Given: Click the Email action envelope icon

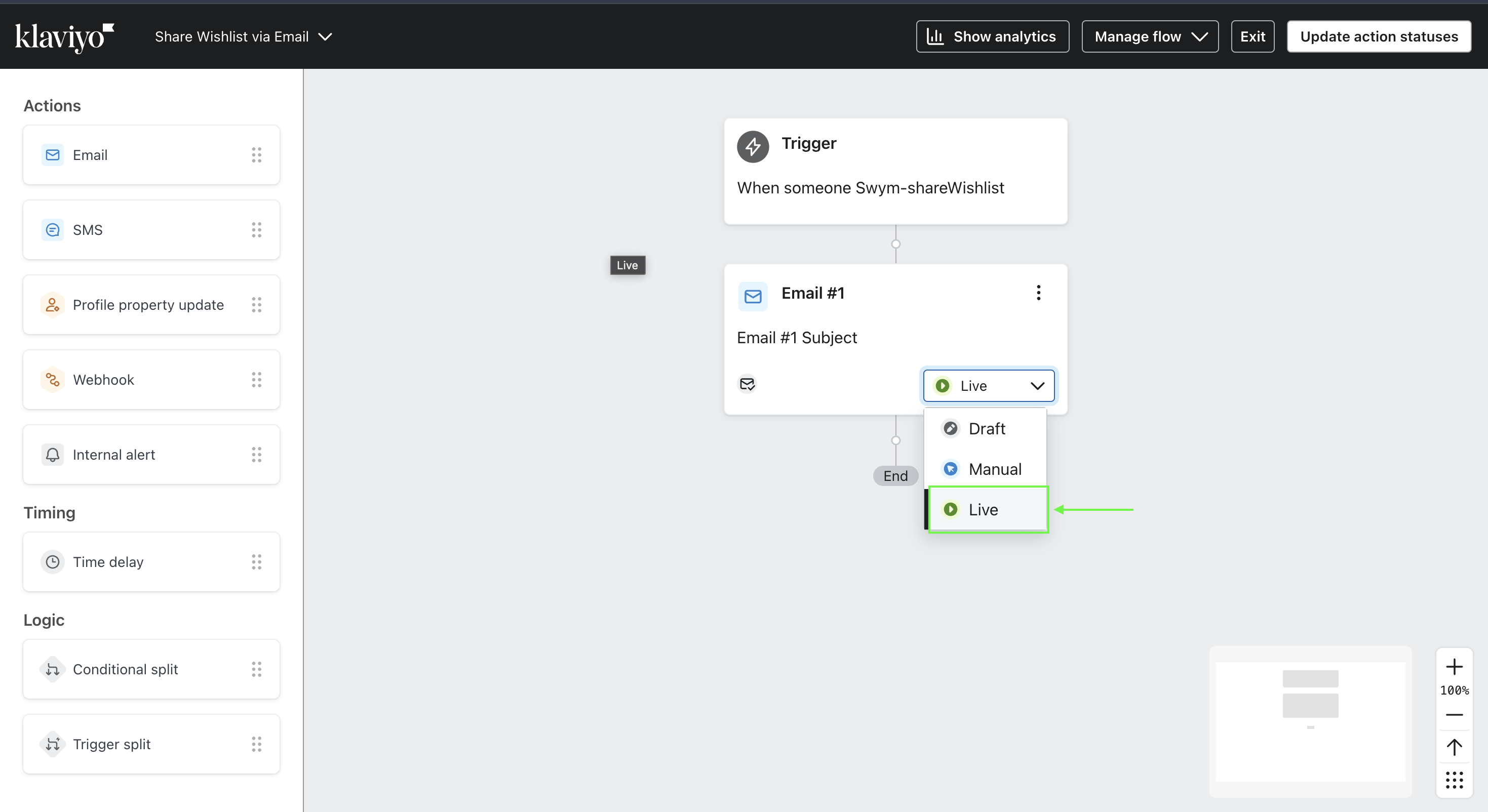Looking at the screenshot, I should coord(53,155).
